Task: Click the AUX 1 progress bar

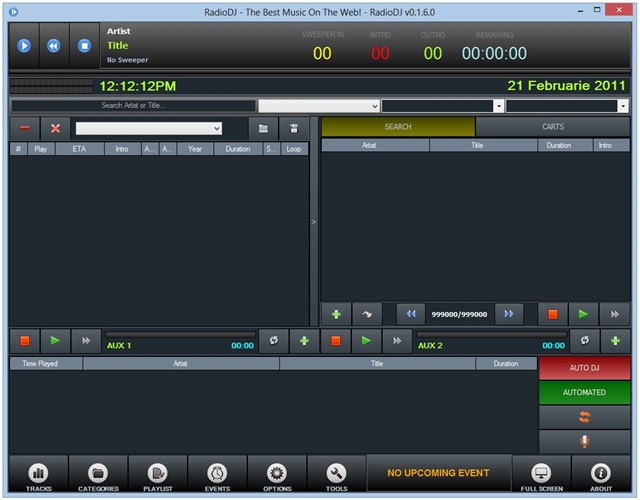Action: (x=180, y=334)
